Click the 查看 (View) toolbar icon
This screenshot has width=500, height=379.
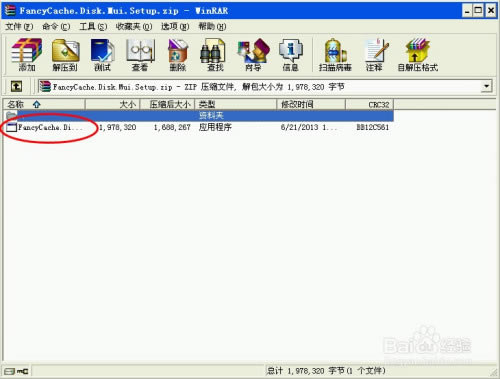click(140, 55)
